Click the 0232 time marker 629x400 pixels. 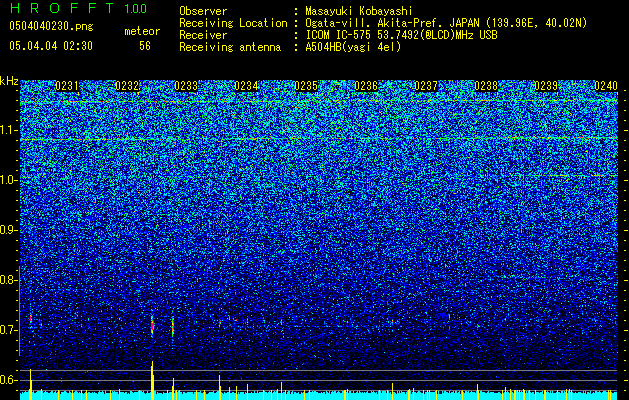pyautogui.click(x=127, y=86)
